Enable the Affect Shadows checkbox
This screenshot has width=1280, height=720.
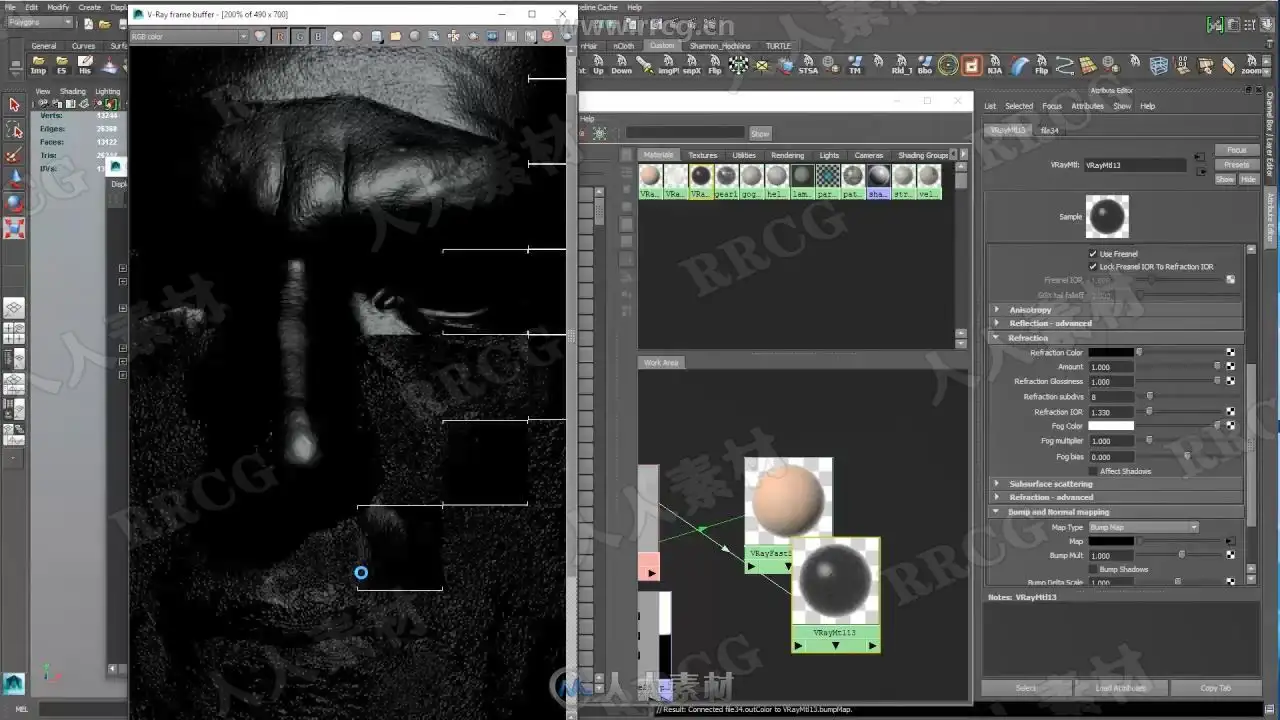point(1093,471)
